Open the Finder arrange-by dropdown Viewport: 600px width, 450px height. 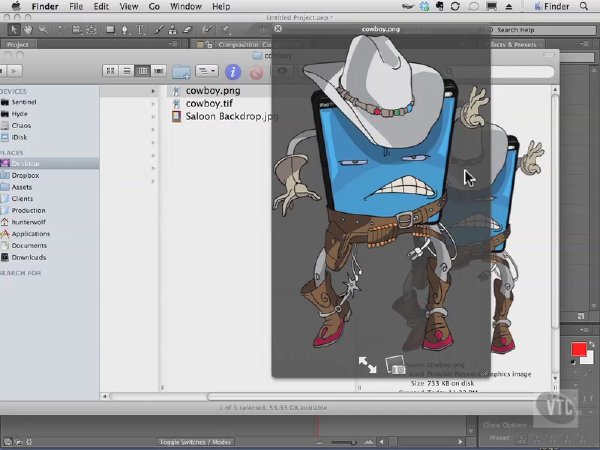point(207,71)
